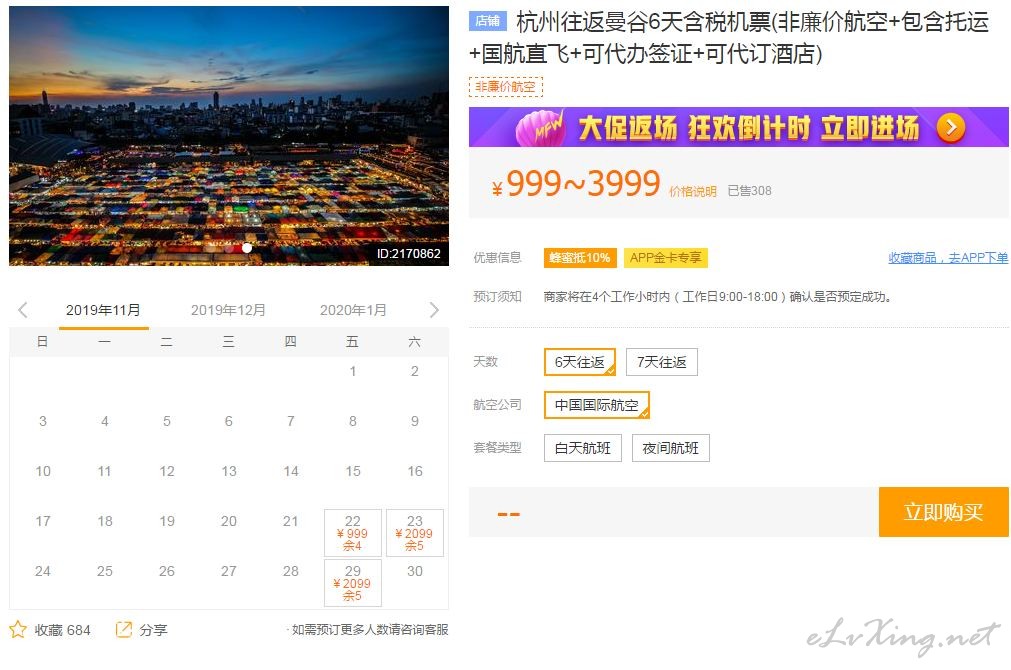The height and width of the screenshot is (670, 1011).
Task: Click 如需预订更多人数请咨询客服 note
Action: 370,629
